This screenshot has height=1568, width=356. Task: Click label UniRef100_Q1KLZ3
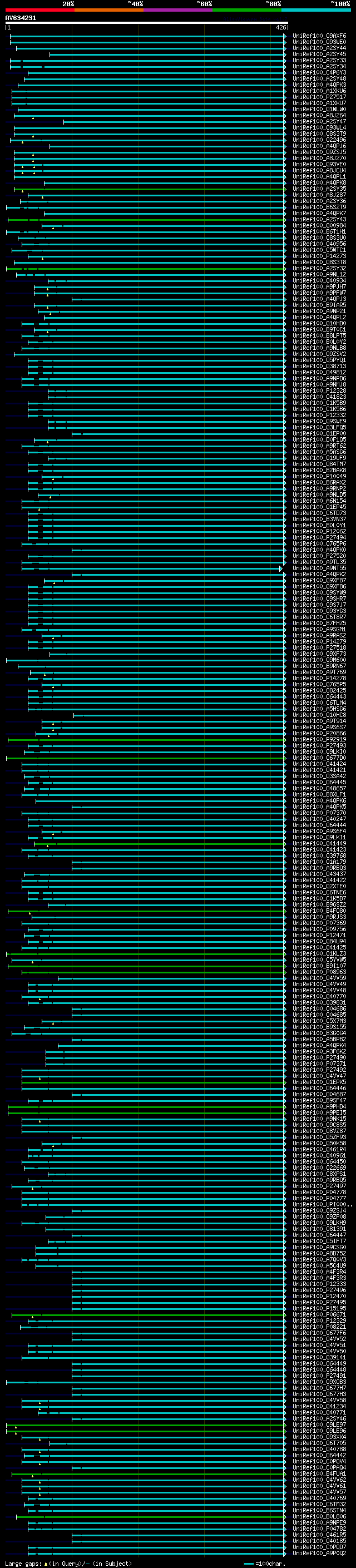319,954
